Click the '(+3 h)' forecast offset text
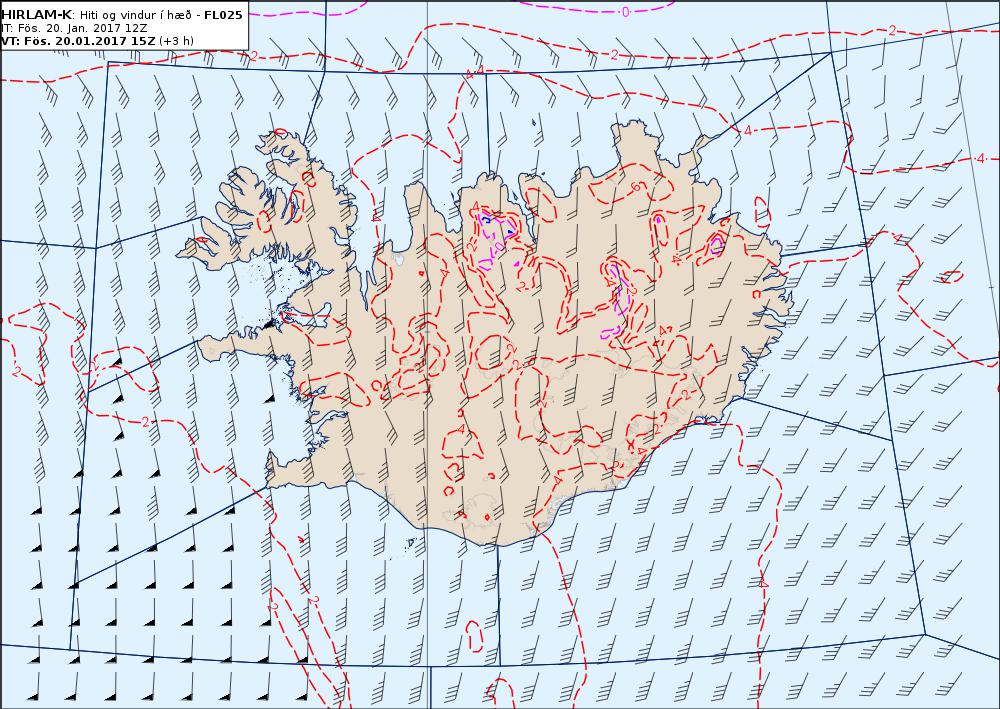The height and width of the screenshot is (709, 1000). pyautogui.click(x=177, y=41)
